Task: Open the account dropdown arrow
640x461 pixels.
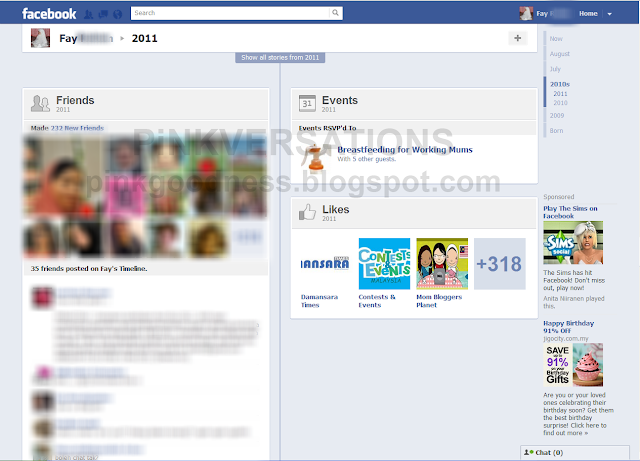Action: click(609, 14)
